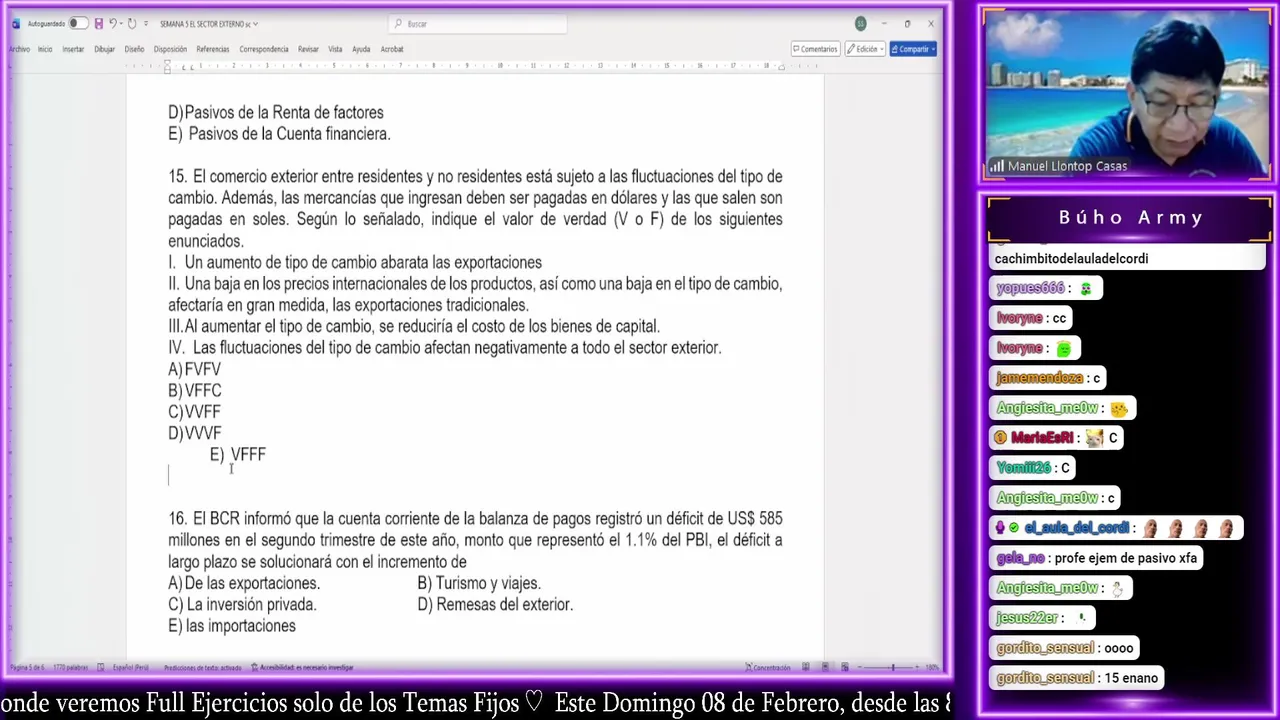This screenshot has height=720, width=1280.
Task: Click answer option A) FVFV
Action: pos(194,369)
